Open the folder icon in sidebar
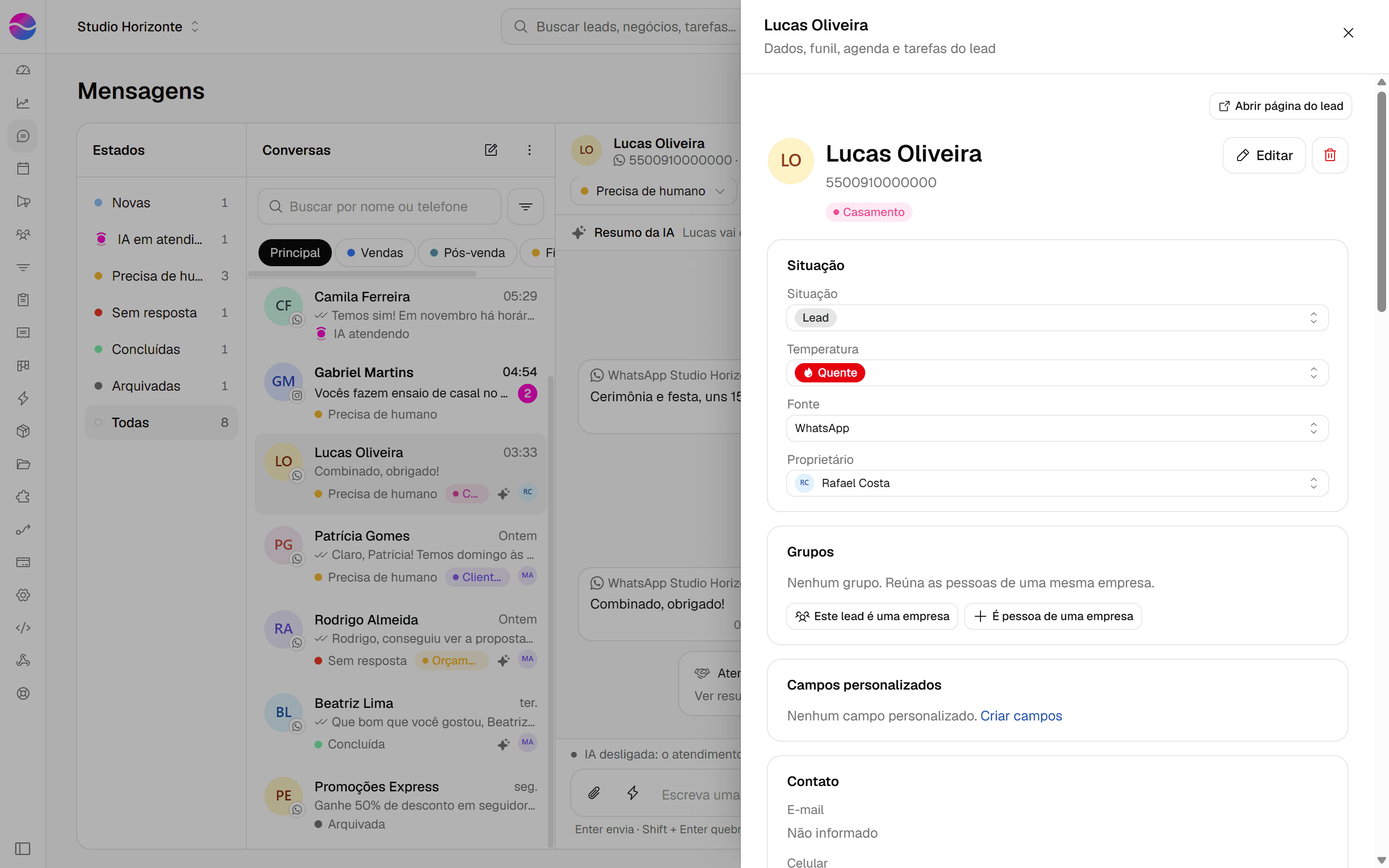The height and width of the screenshot is (868, 1389). point(23,464)
